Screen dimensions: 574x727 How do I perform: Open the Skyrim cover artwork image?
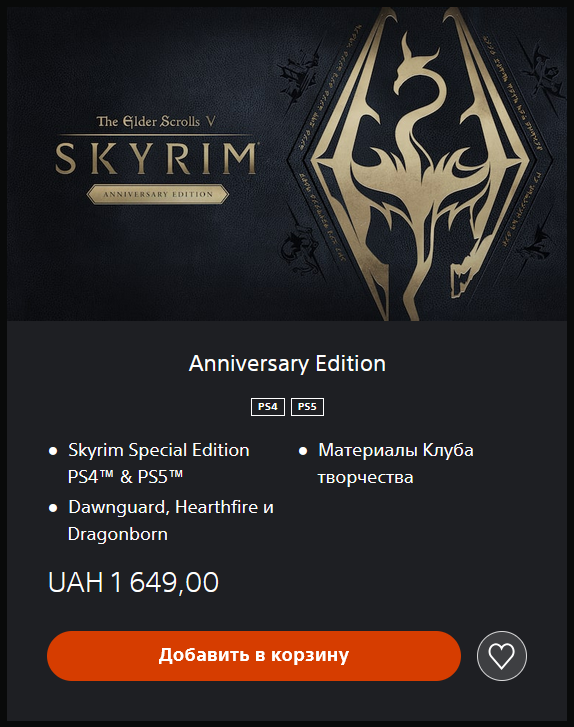point(287,164)
